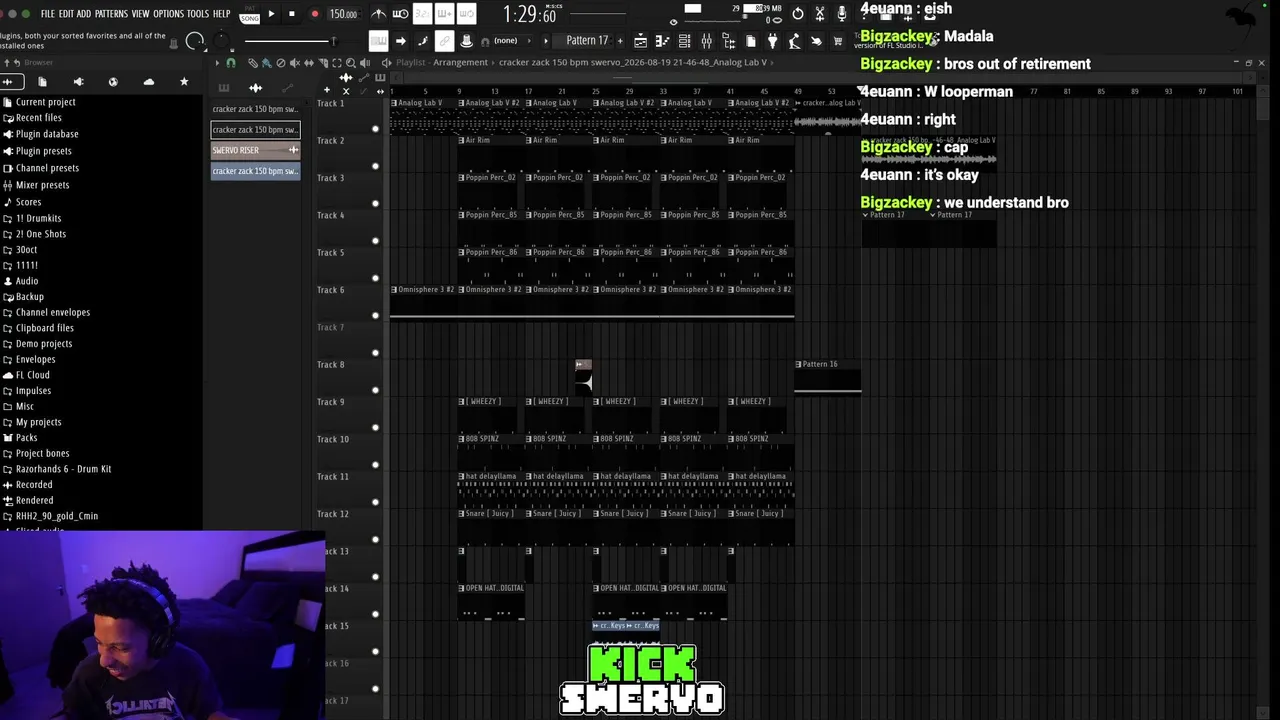Click the Stop button in transport

tap(292, 14)
